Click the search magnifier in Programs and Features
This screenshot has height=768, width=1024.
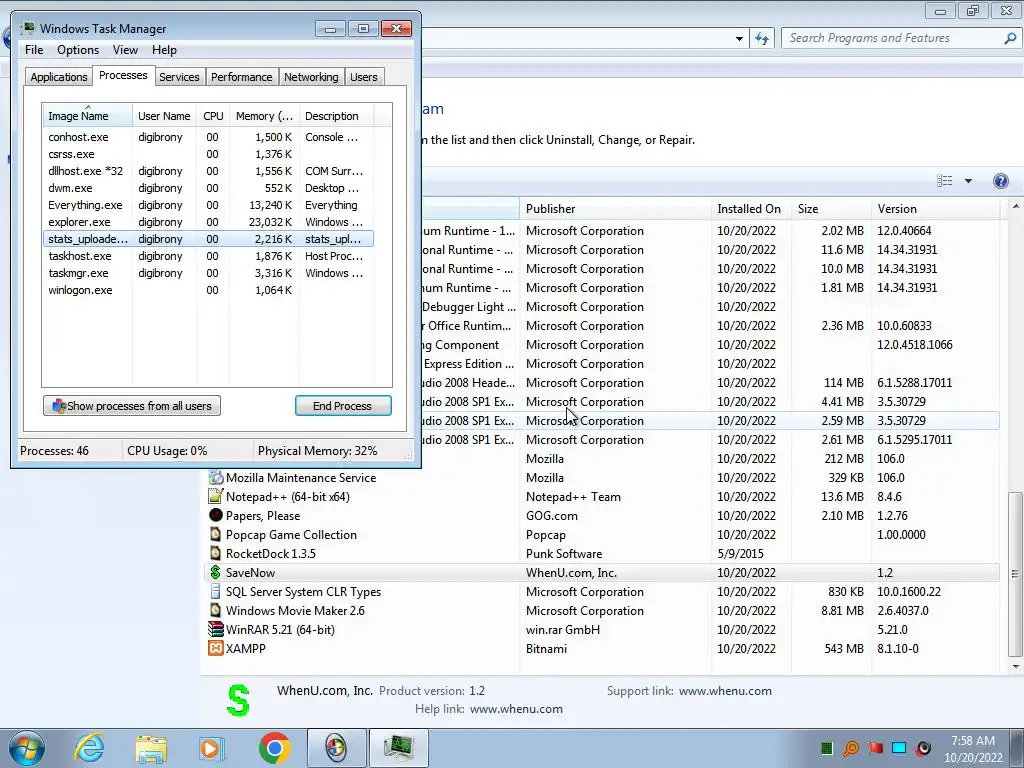tap(1010, 39)
